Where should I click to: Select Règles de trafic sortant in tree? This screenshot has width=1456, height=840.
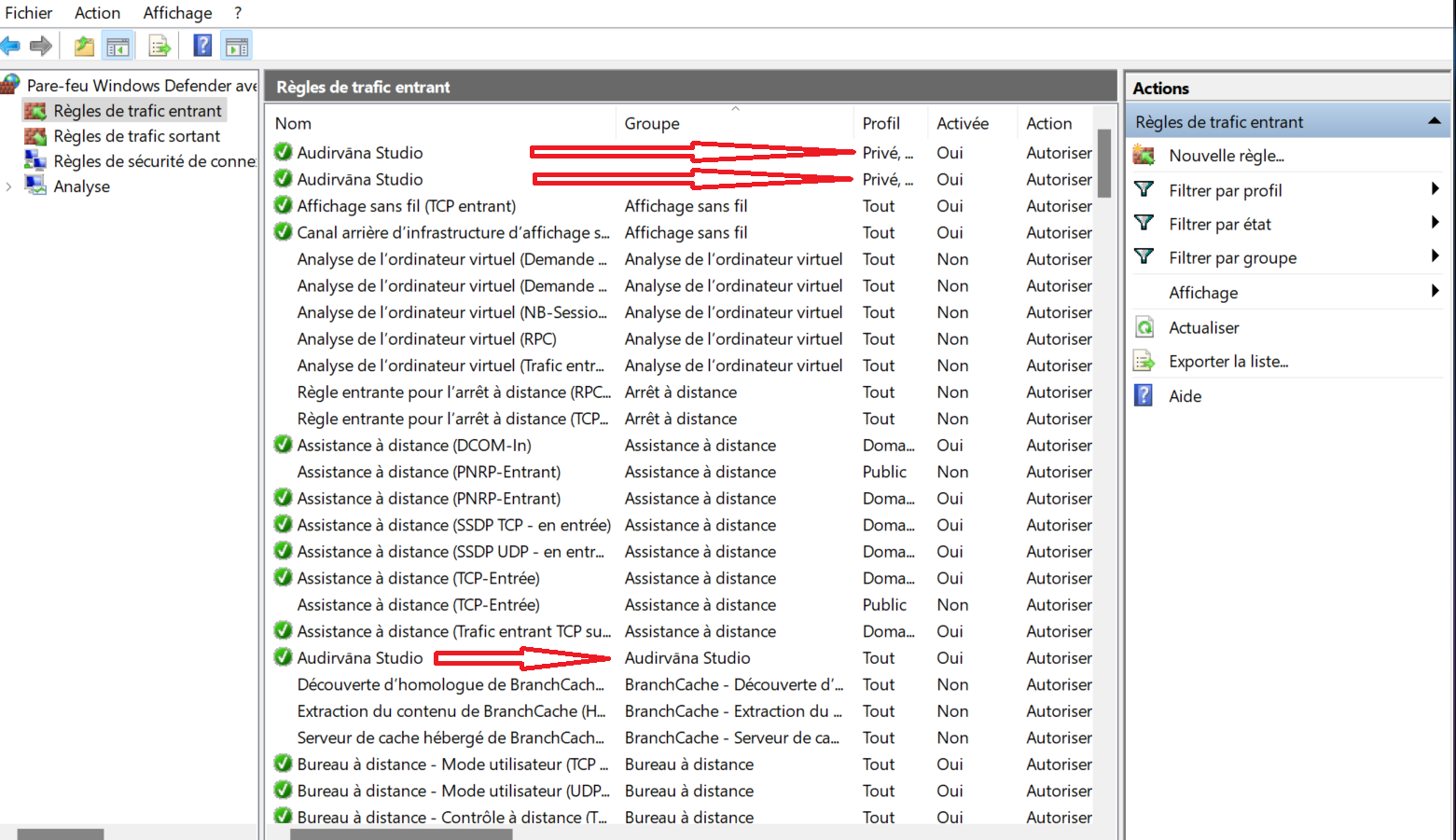pyautogui.click(x=136, y=136)
